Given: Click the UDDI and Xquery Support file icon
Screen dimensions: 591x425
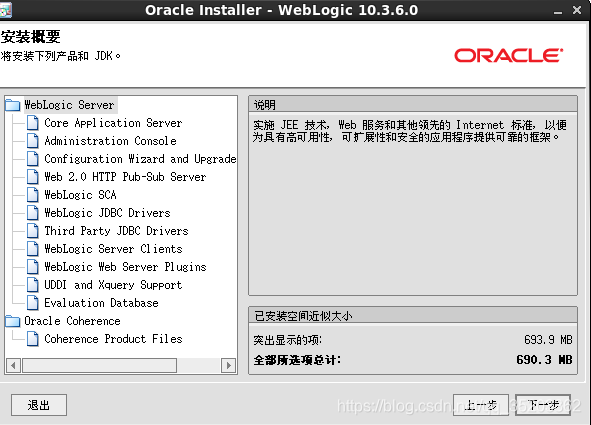Looking at the screenshot, I should (x=33, y=285).
